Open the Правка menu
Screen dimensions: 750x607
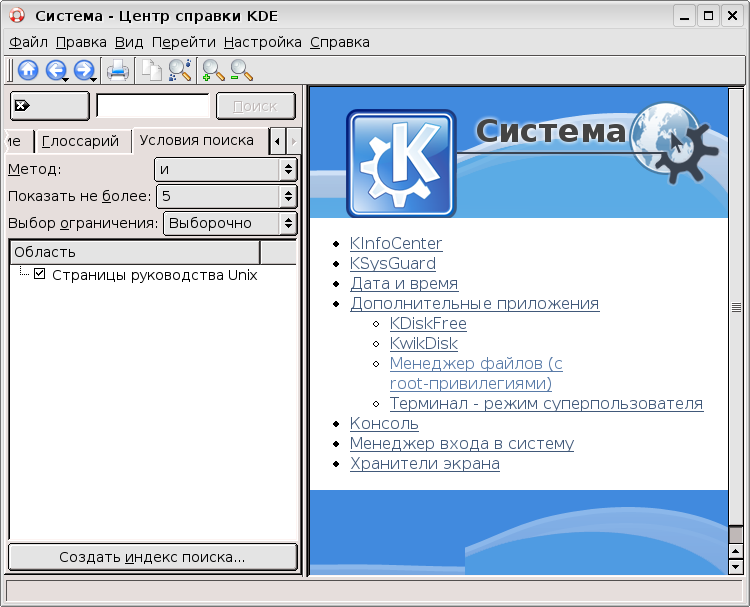coord(81,43)
